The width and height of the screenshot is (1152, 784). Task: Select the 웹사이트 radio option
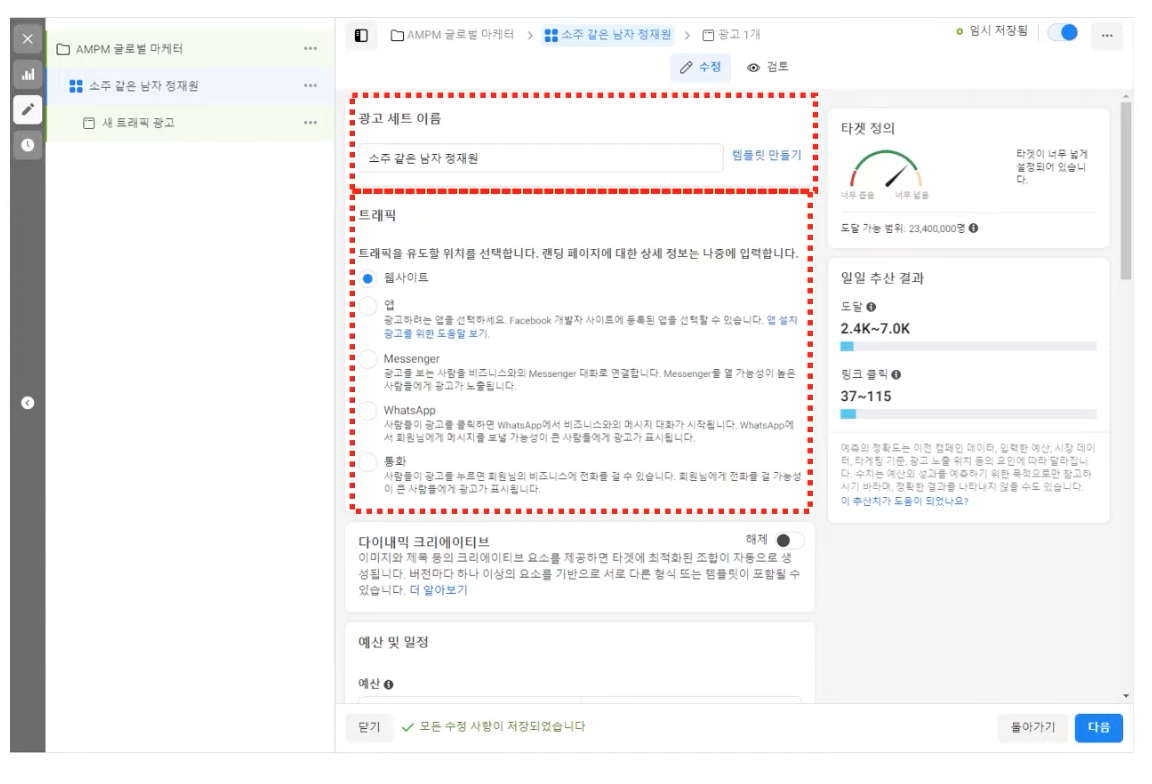click(368, 278)
